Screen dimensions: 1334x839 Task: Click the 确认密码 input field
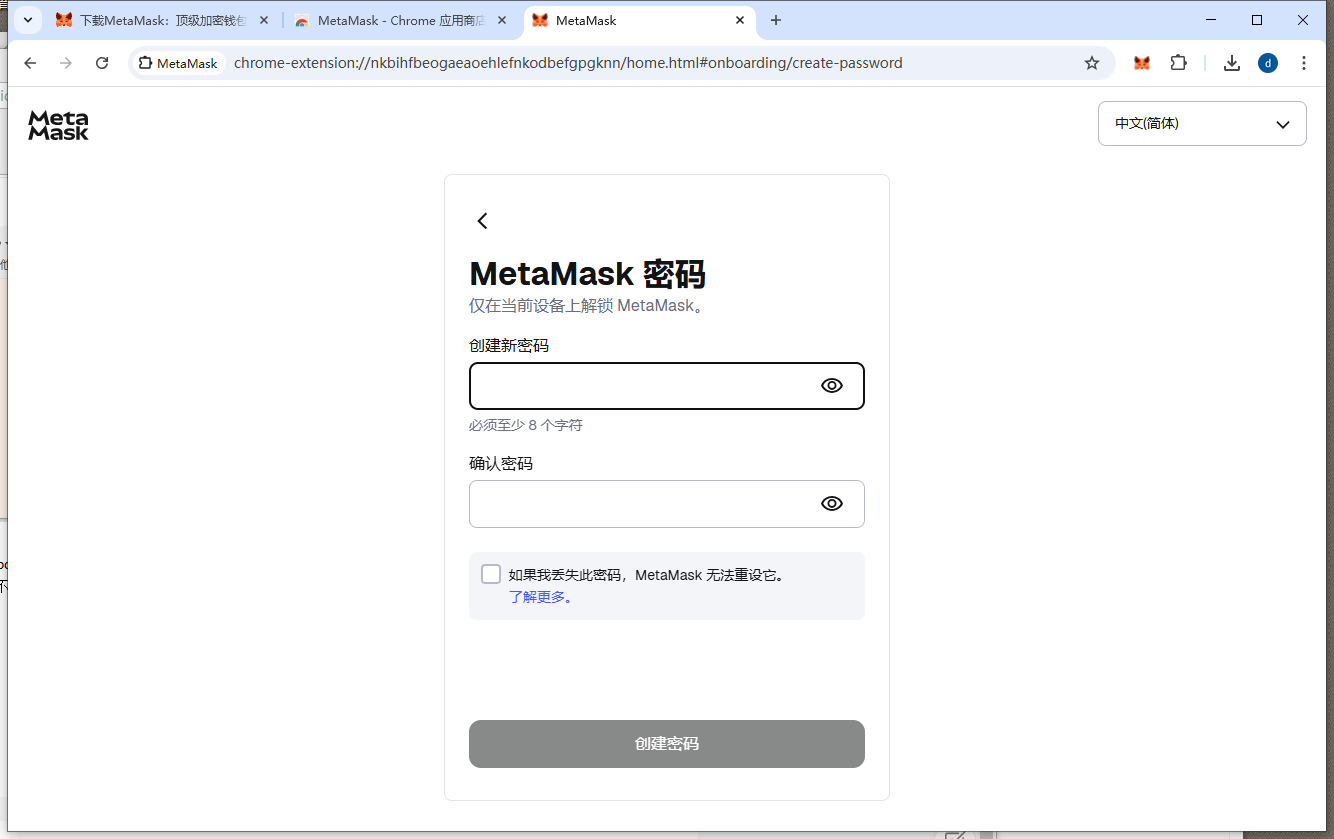[667, 504]
